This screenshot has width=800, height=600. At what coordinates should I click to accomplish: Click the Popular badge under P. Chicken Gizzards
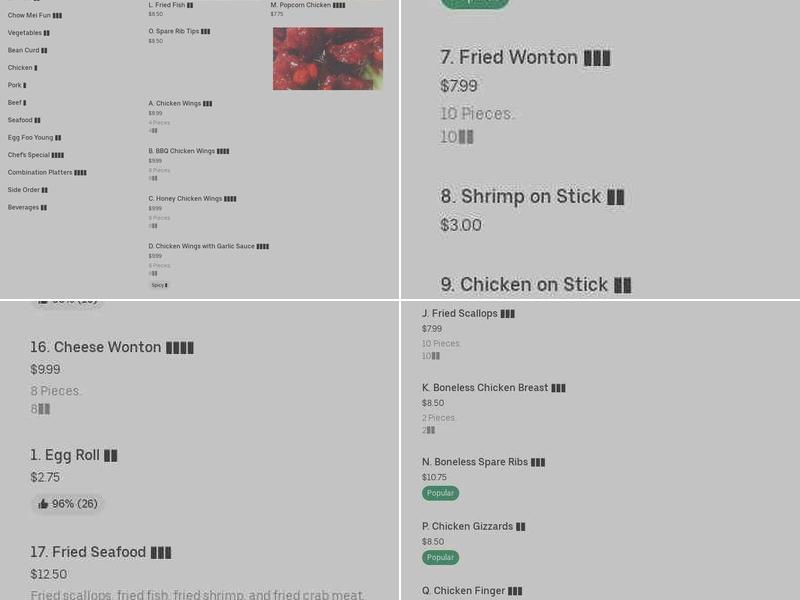[440, 557]
